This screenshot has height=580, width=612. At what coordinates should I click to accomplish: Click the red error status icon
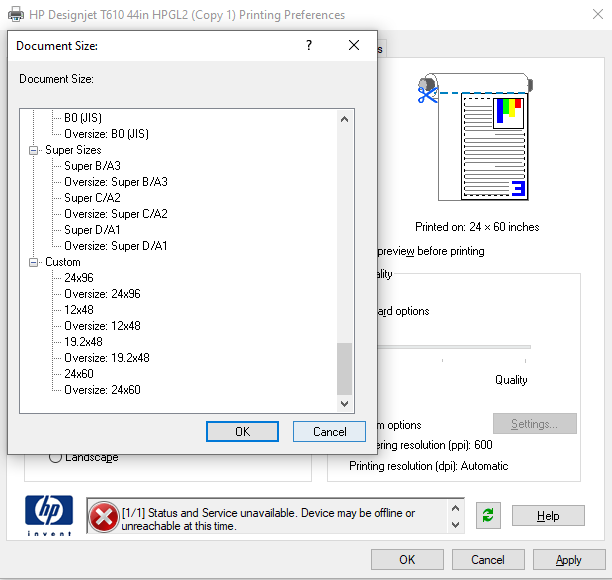point(102,517)
